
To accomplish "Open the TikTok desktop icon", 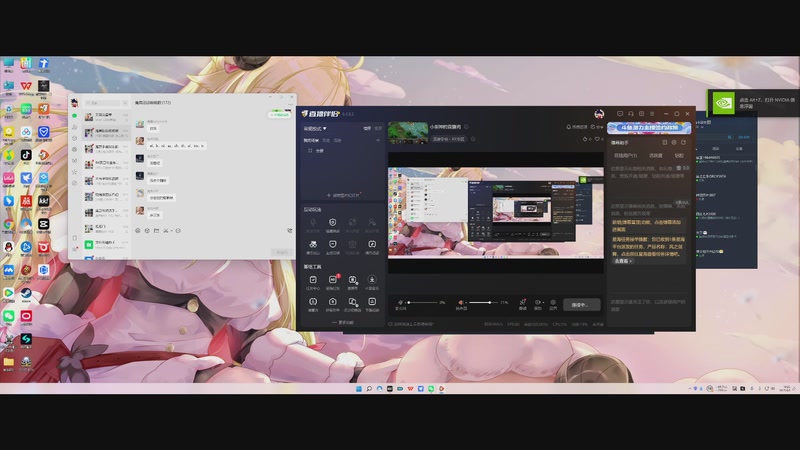I will [26, 155].
